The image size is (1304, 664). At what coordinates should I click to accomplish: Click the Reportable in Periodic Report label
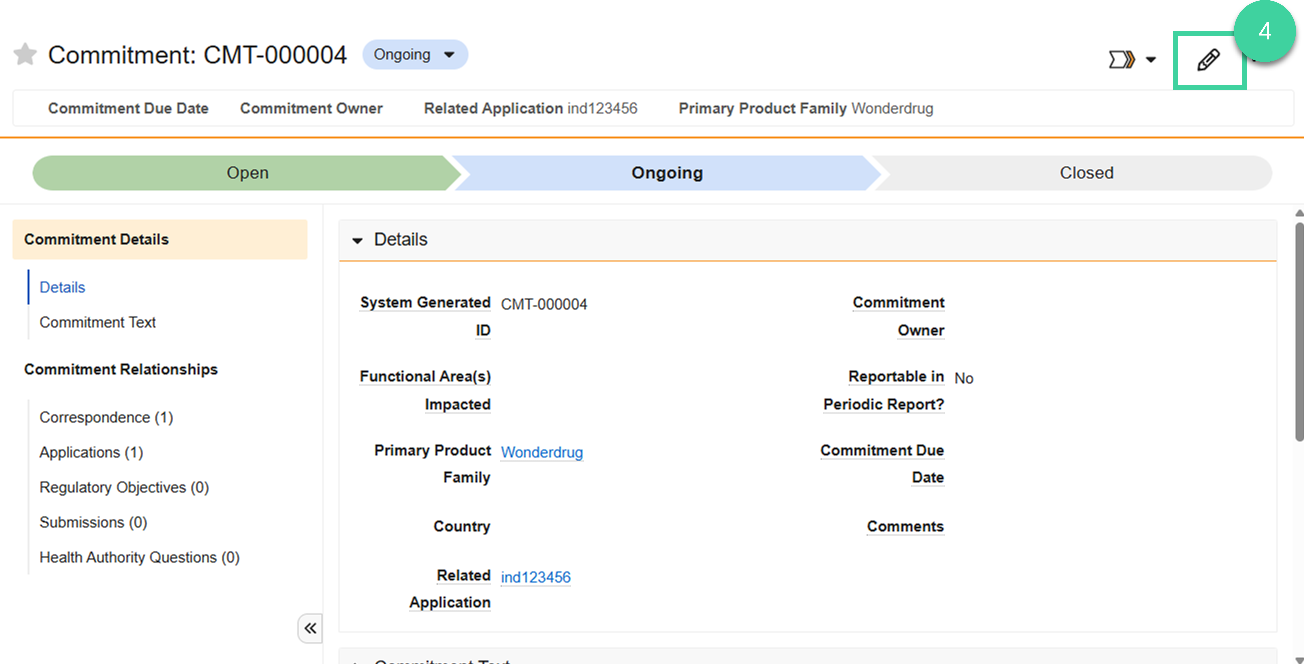click(x=884, y=390)
